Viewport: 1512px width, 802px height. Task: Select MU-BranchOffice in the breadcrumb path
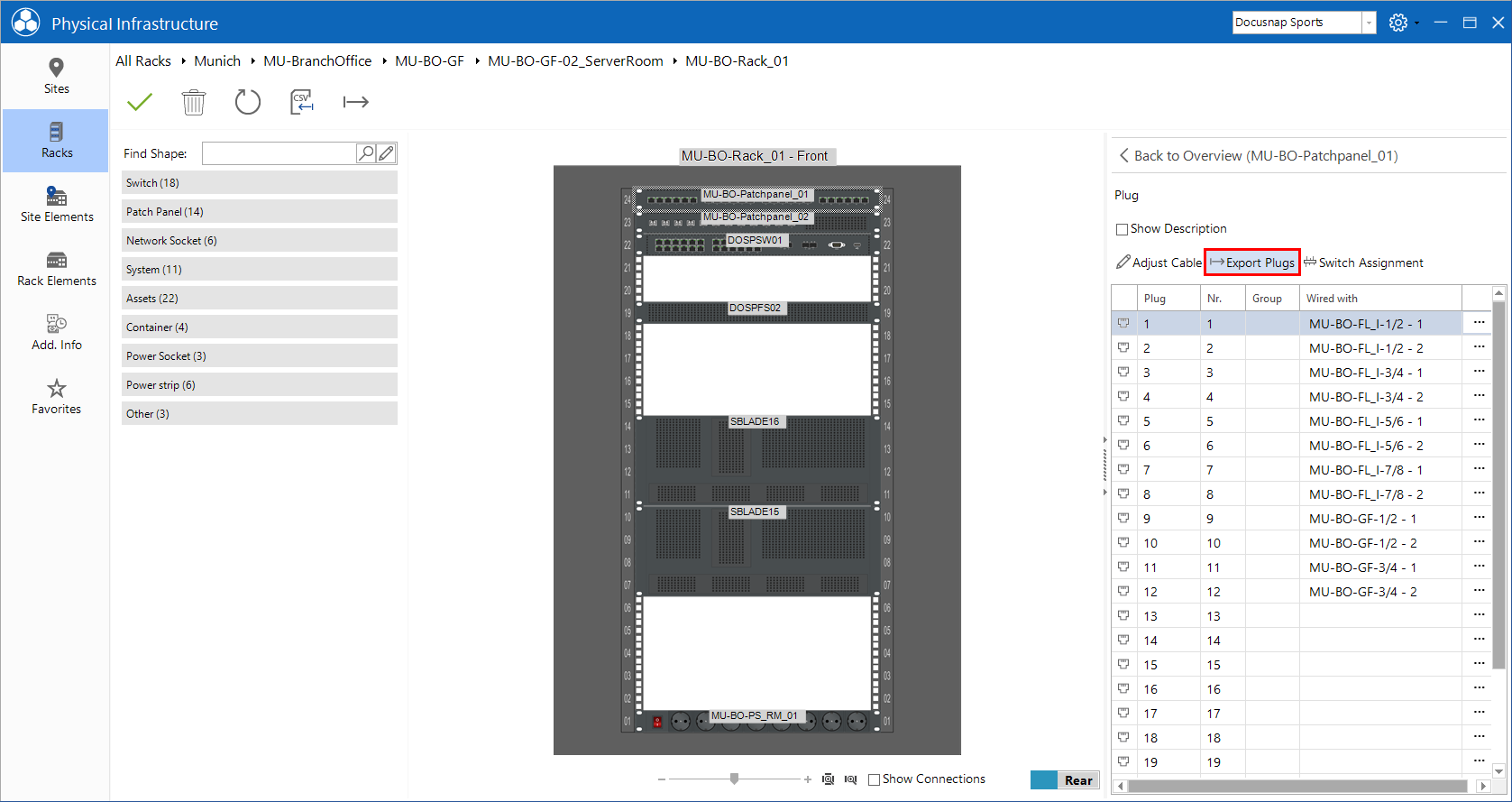[x=317, y=61]
